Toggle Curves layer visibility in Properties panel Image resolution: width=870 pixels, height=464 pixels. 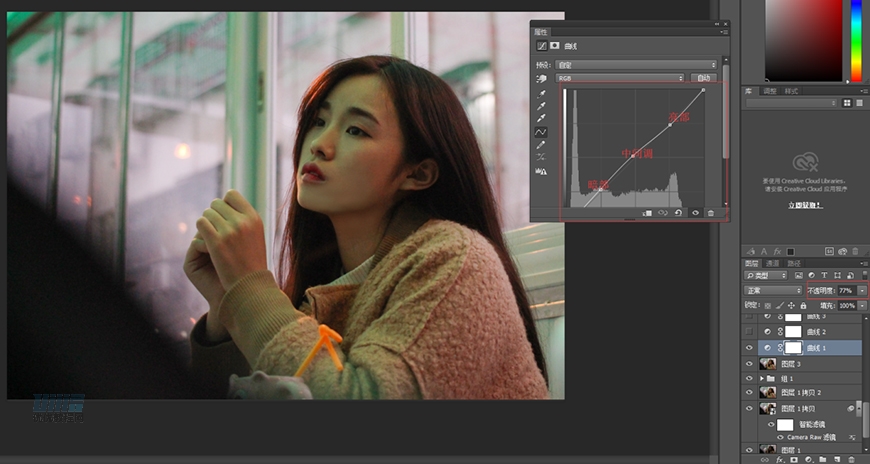pyautogui.click(x=695, y=213)
